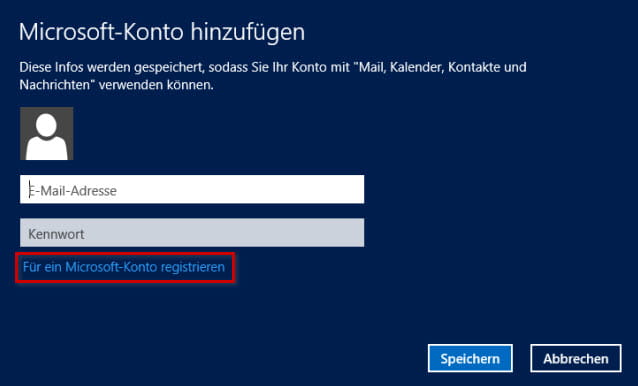Cancel the dialog with Abbrechen
This screenshot has height=386, width=638.
pyautogui.click(x=576, y=358)
